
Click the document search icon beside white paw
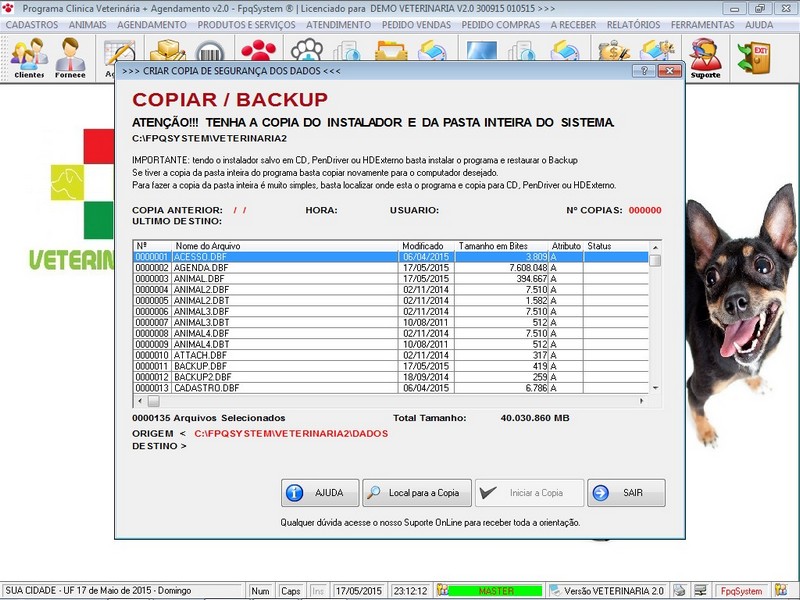coord(347,51)
